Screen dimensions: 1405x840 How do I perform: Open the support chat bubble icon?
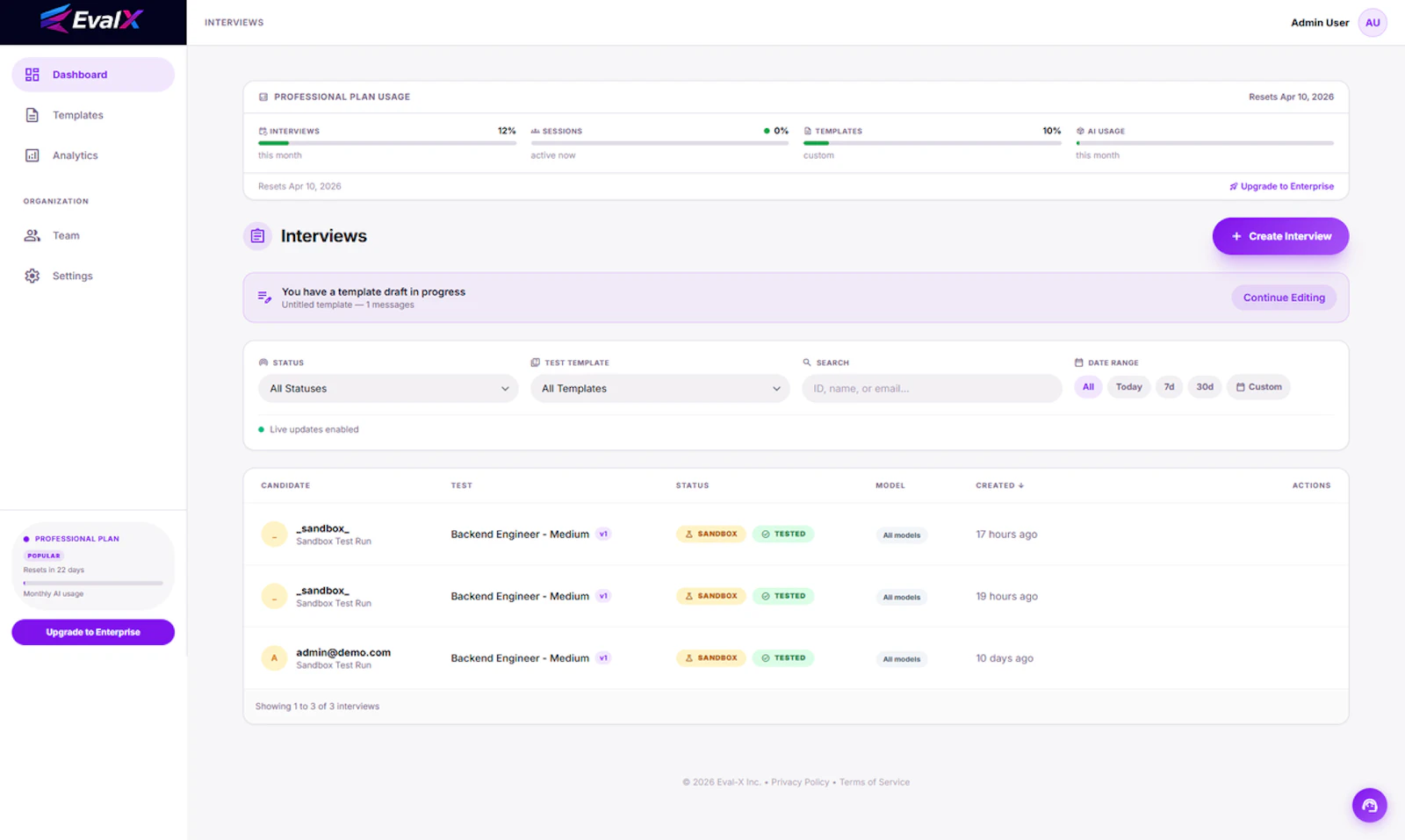click(x=1370, y=805)
